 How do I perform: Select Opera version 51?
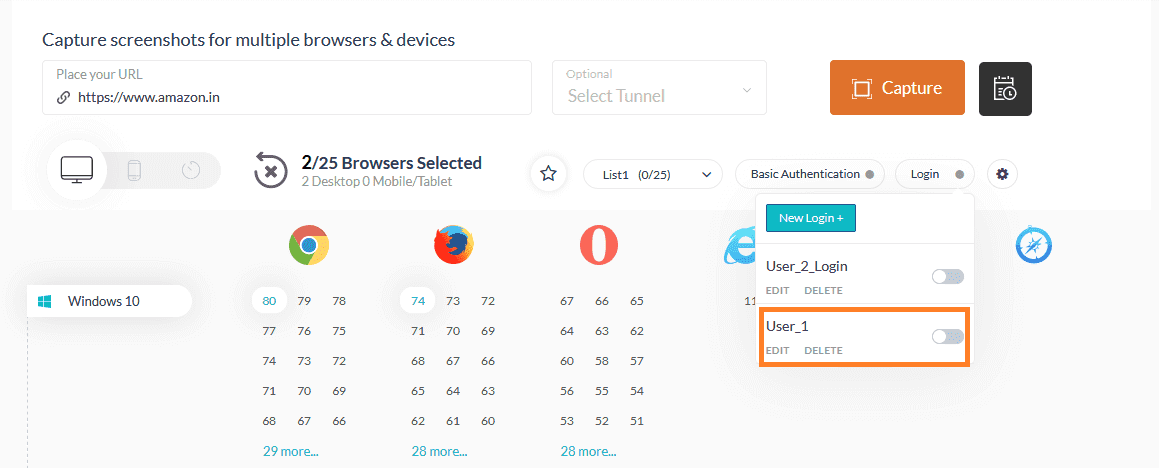click(x=636, y=421)
